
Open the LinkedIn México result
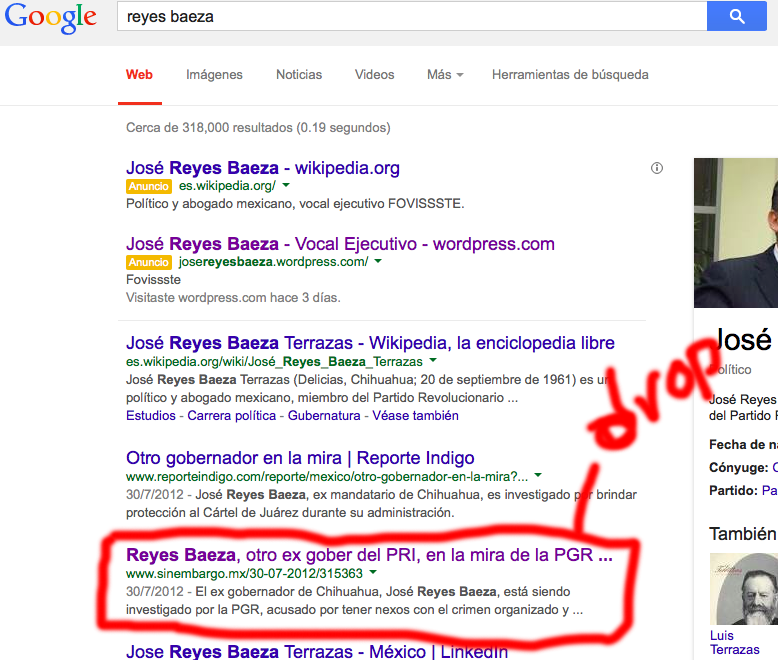point(317,651)
